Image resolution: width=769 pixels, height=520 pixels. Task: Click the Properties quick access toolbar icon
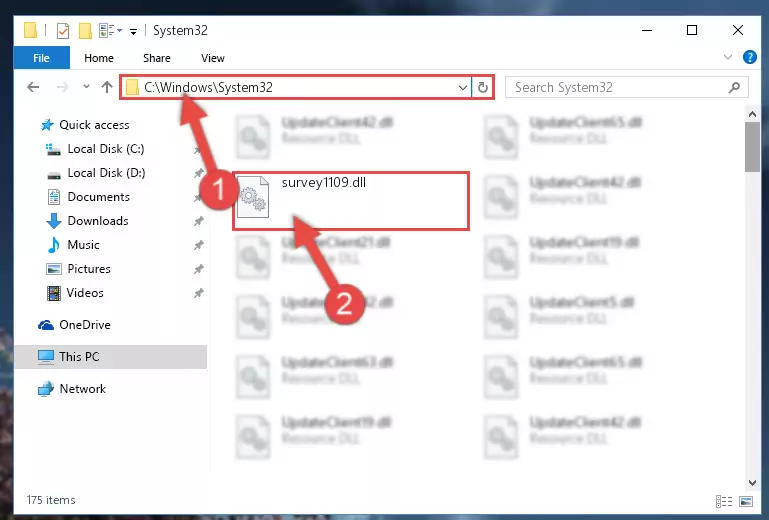click(63, 31)
